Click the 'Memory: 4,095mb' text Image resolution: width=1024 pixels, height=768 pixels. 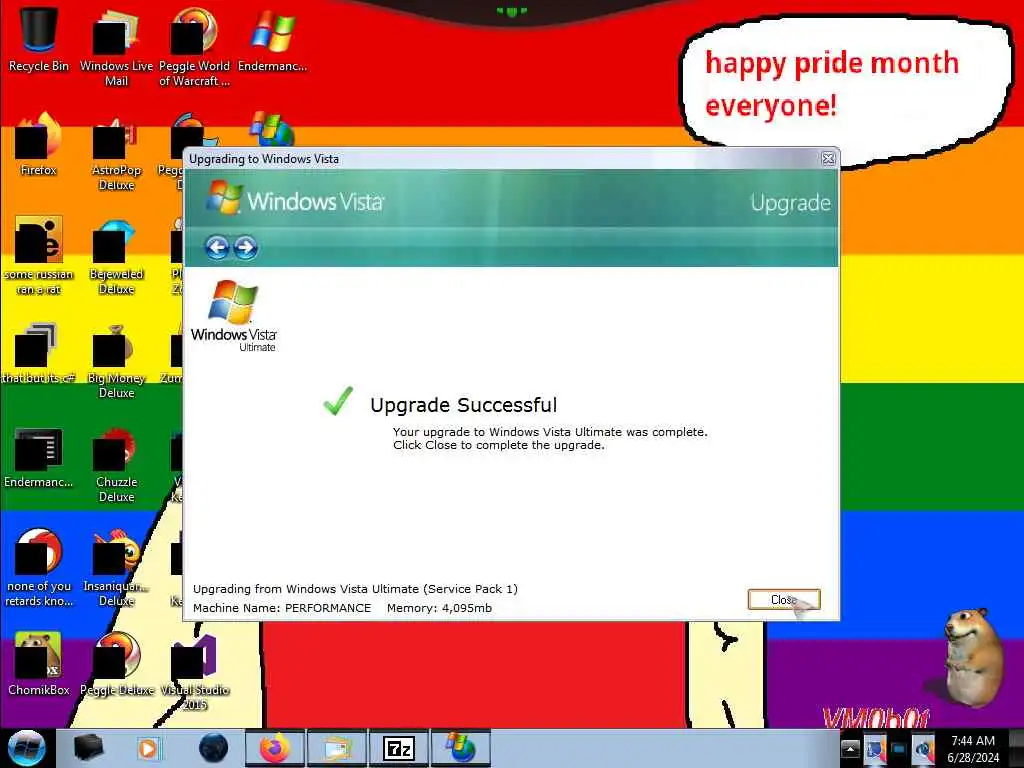coord(440,608)
